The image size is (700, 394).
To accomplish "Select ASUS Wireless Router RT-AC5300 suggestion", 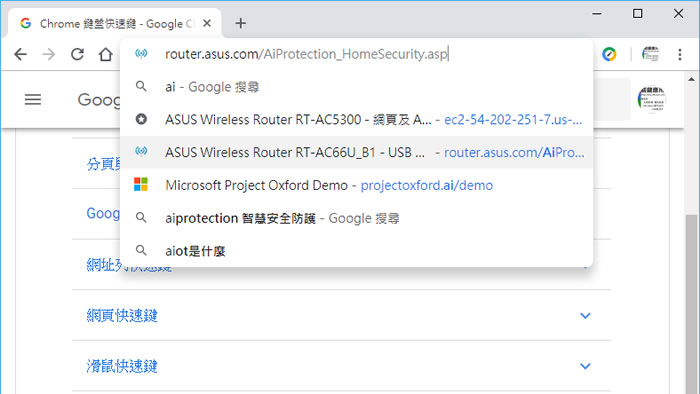I will coord(356,120).
